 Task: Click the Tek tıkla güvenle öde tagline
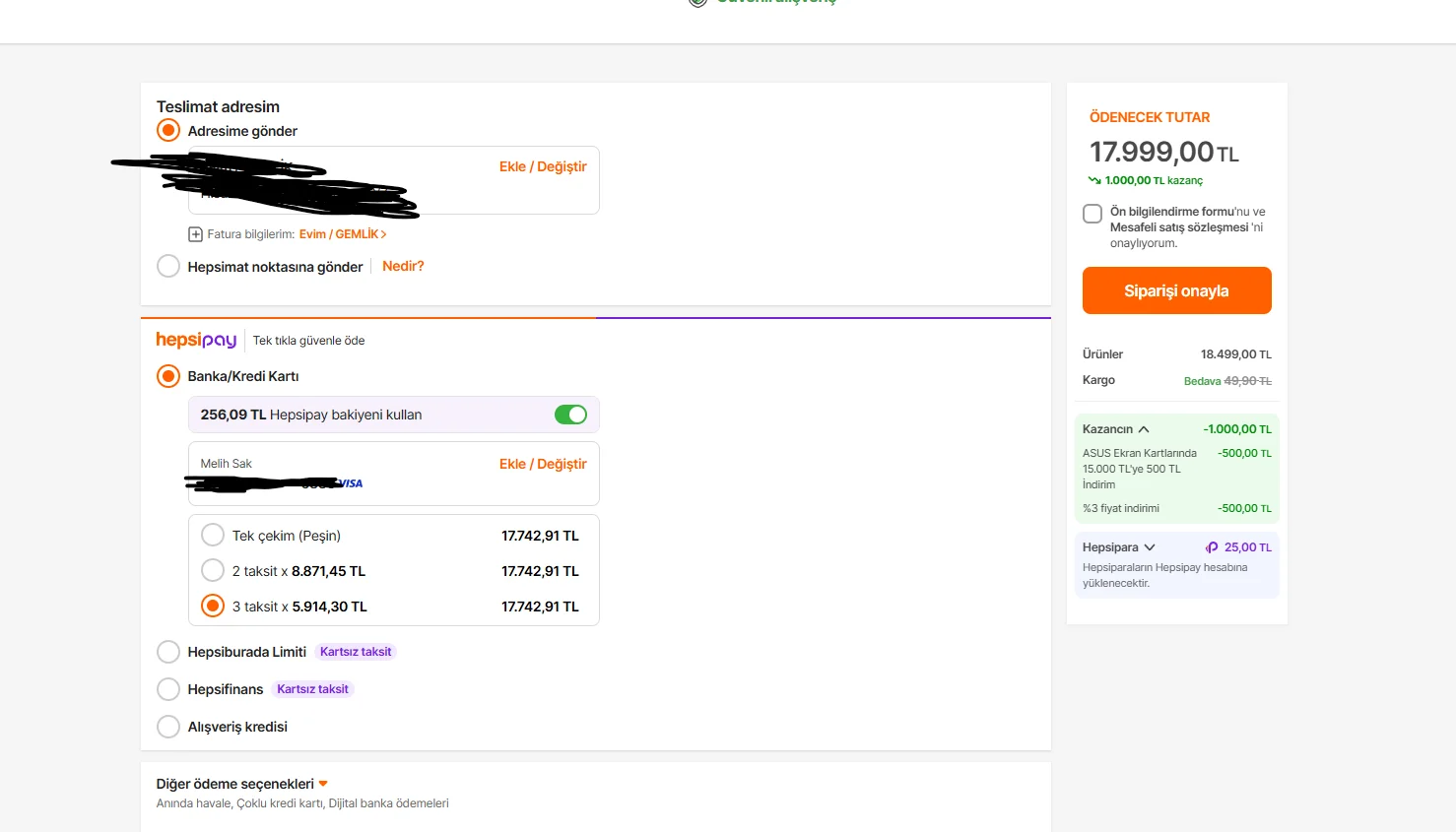tap(308, 341)
